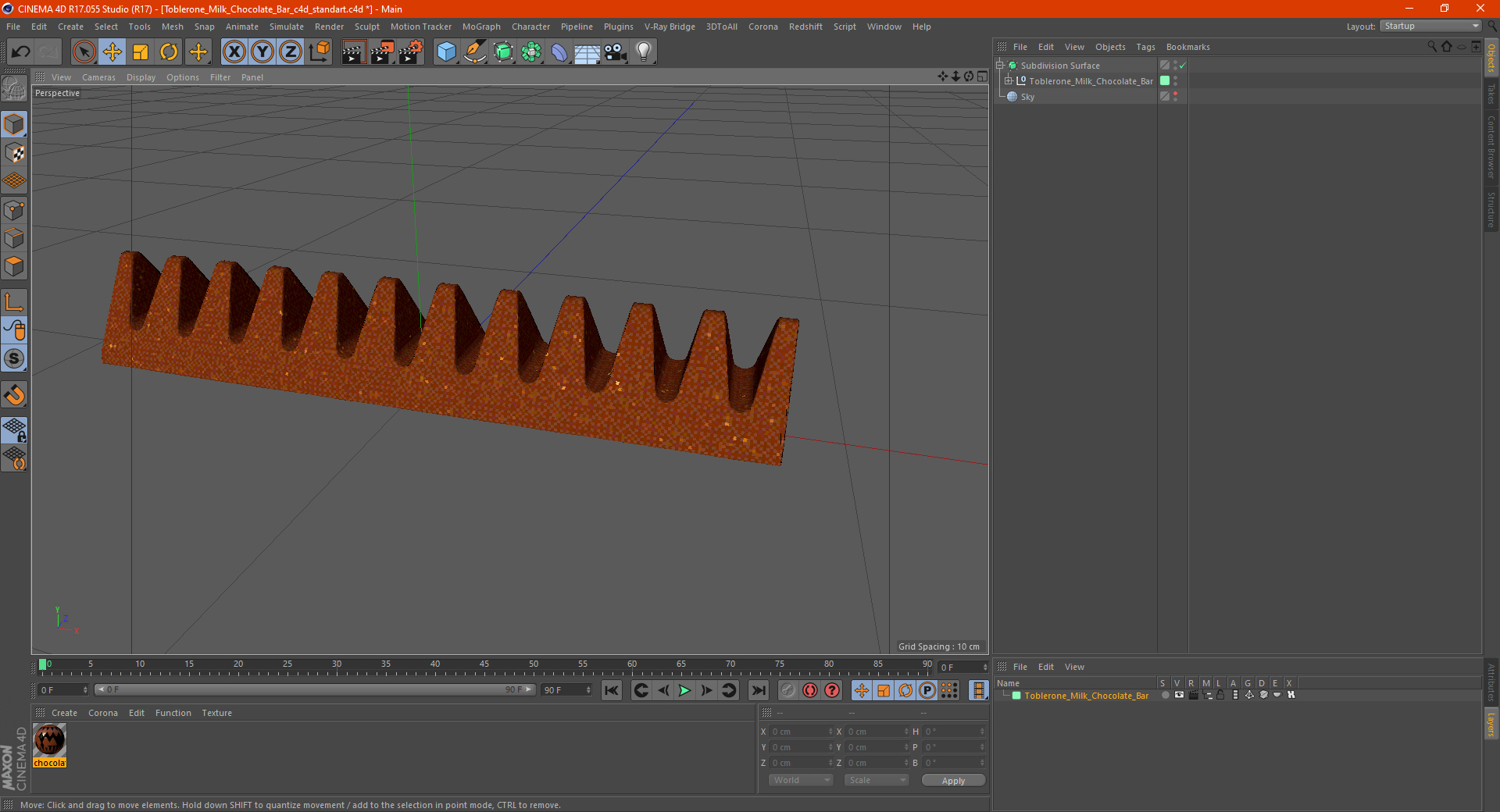The image size is (1500, 812).
Task: Open material manager Create menu
Action: click(64, 713)
